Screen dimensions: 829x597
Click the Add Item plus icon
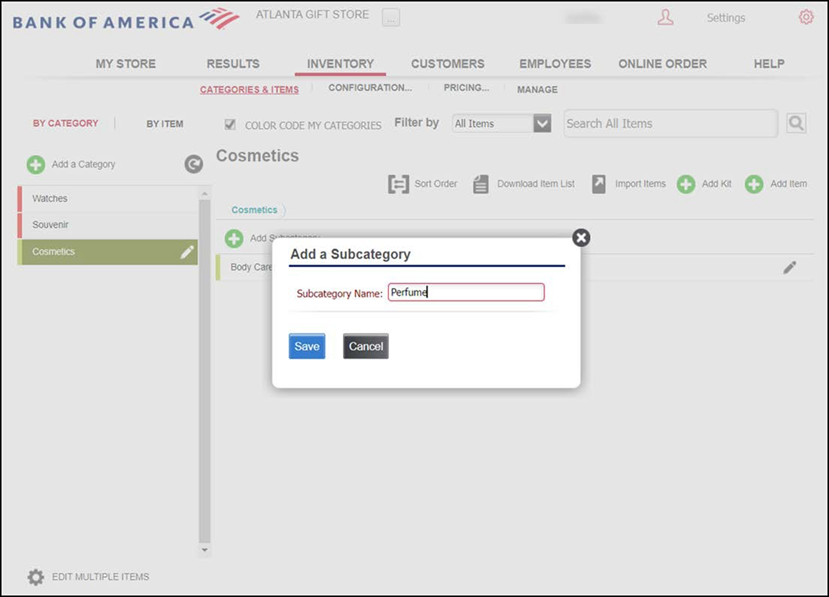click(754, 184)
